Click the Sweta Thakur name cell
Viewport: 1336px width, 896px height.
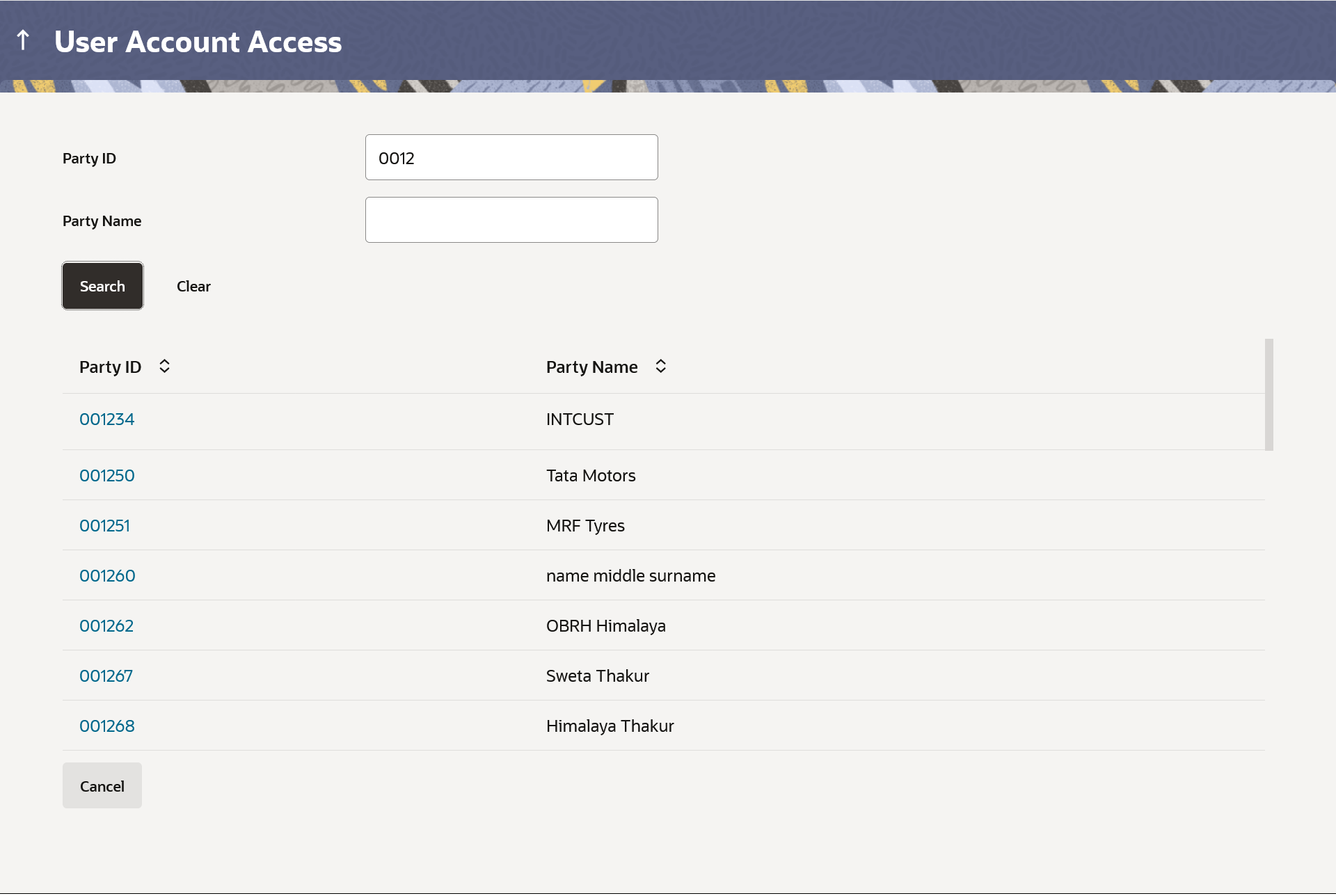[597, 676]
